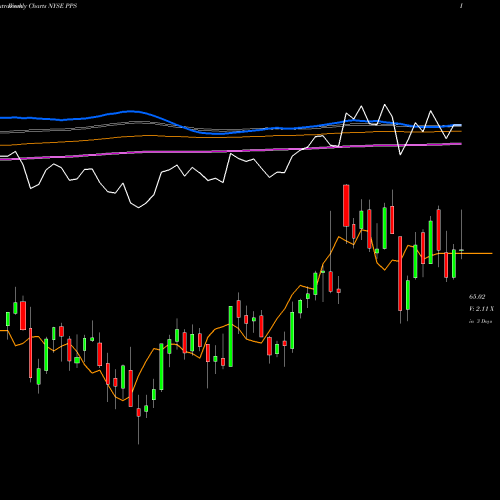This screenshot has width=500, height=500.
Task: Click the 'in 3 Days' label
Action: tap(480, 322)
